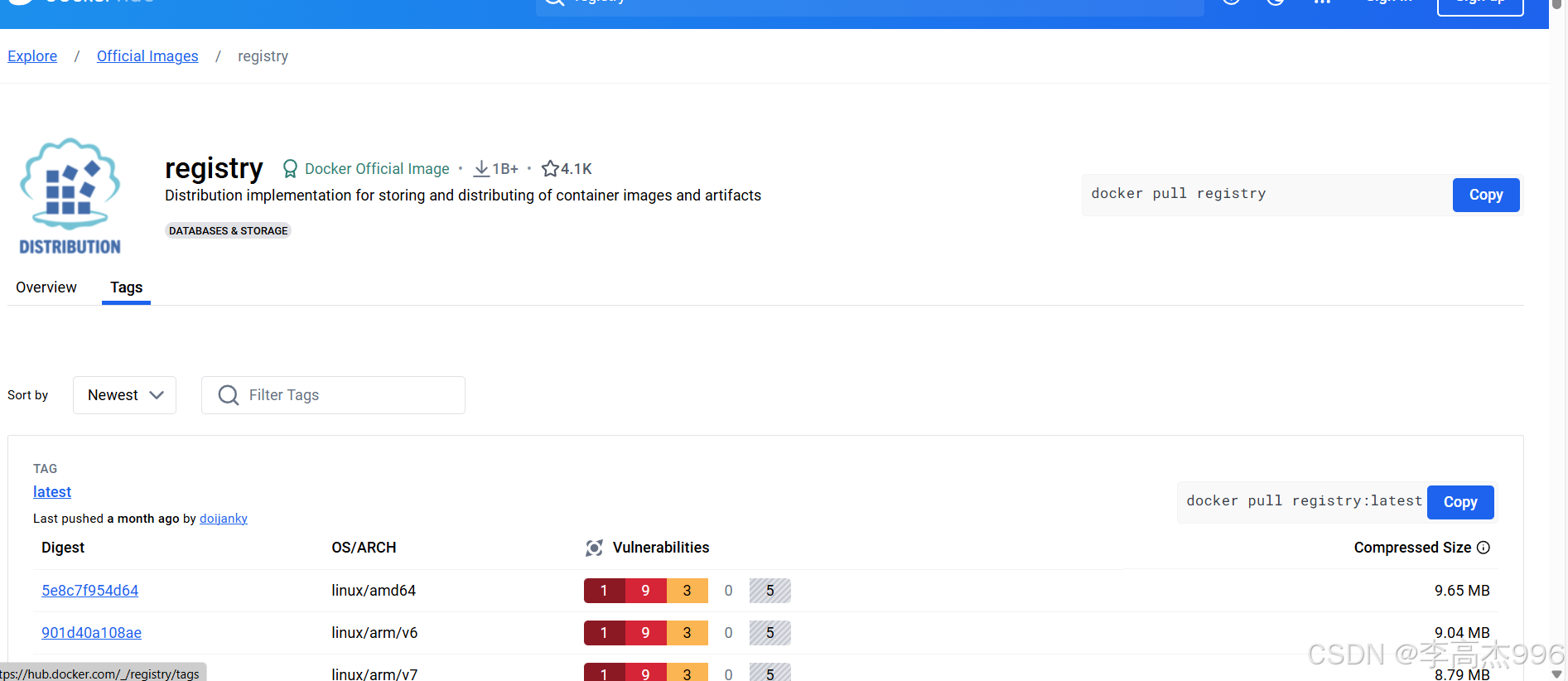The image size is (1568, 681).
Task: Click the scrollbar down arrow
Action: (x=1557, y=674)
